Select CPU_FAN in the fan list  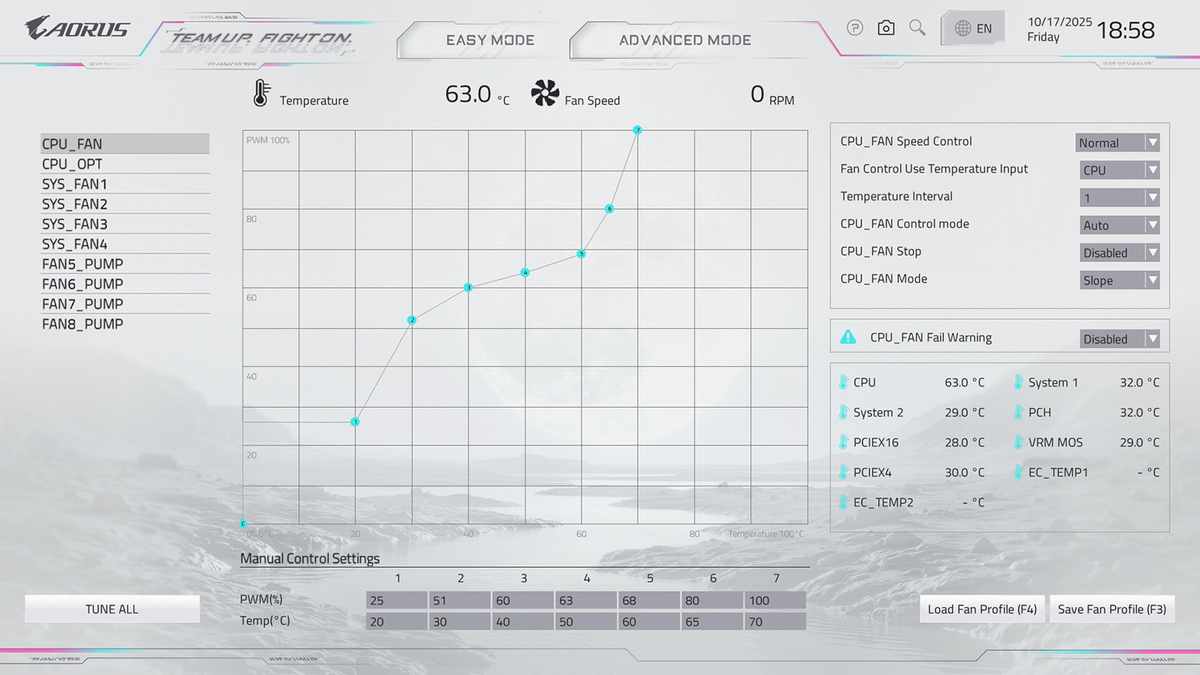pos(125,144)
